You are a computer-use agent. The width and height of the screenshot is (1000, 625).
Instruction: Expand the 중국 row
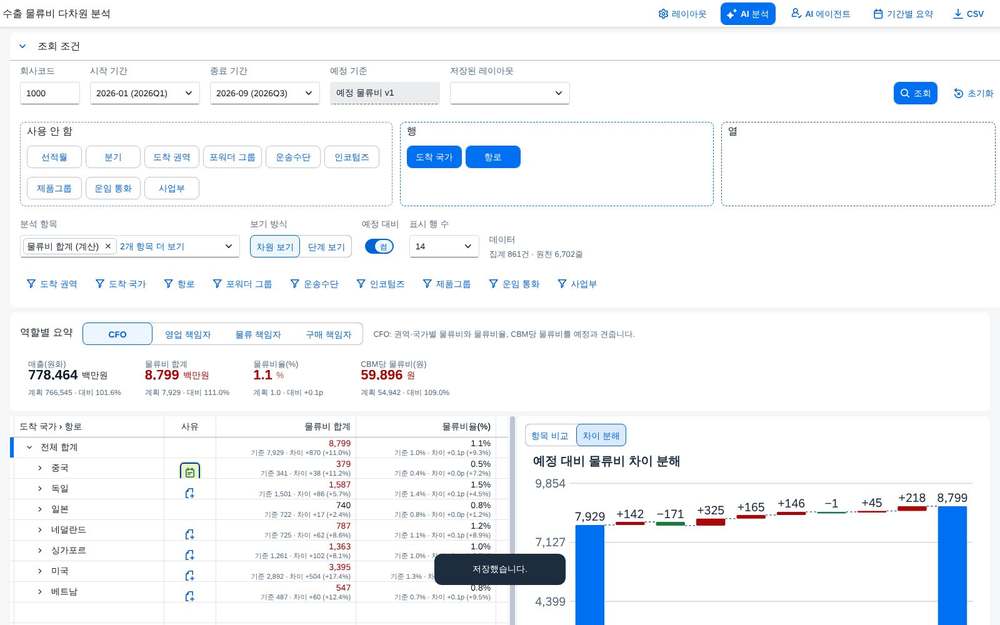tap(40, 468)
